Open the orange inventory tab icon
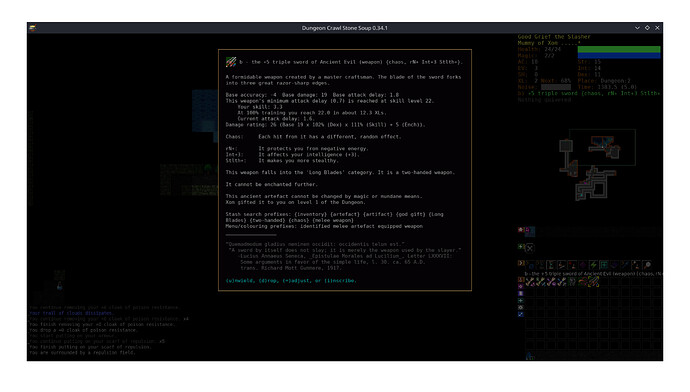The height and width of the screenshot is (392, 690). tap(521, 279)
